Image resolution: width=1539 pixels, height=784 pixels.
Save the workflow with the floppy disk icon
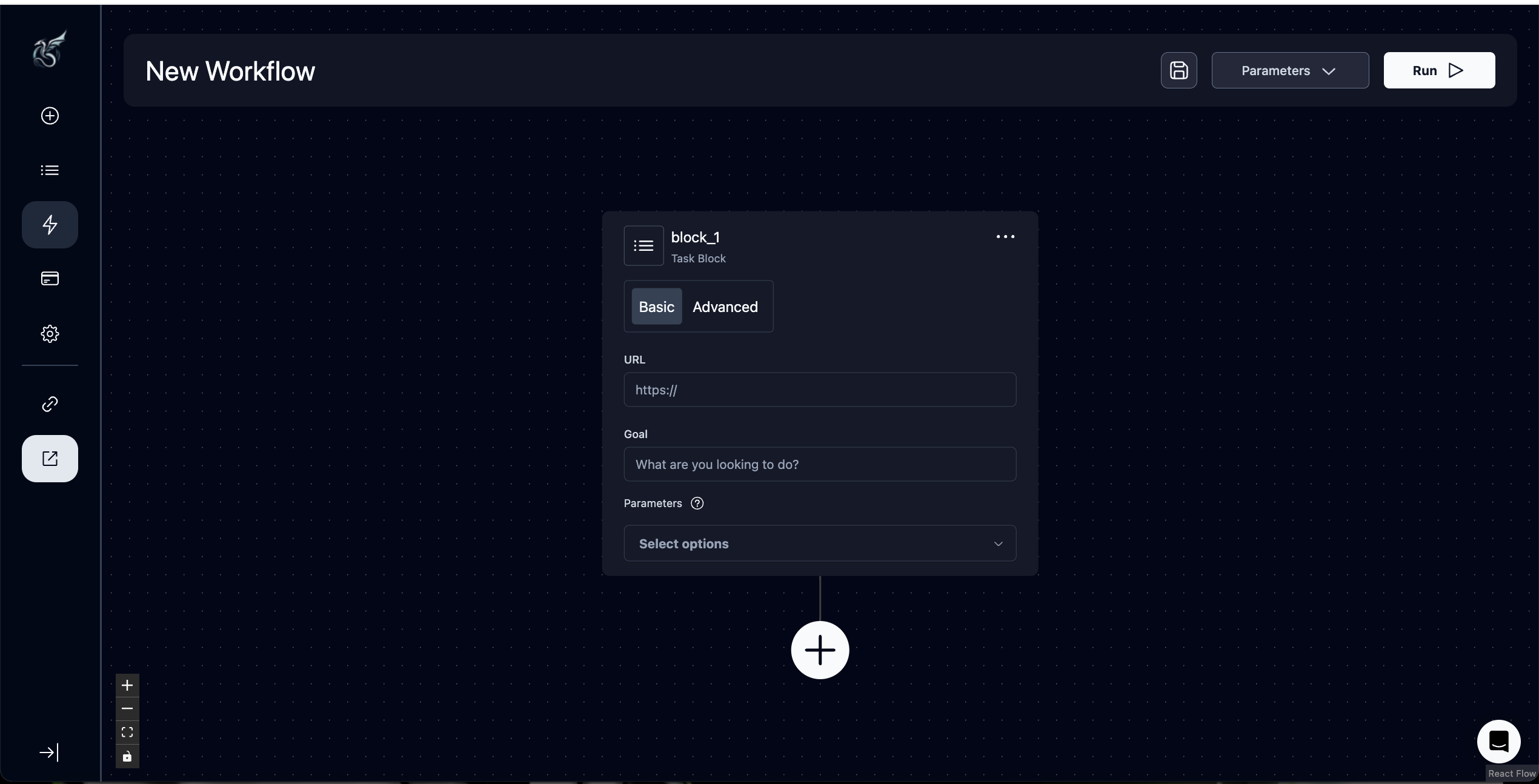tap(1178, 70)
